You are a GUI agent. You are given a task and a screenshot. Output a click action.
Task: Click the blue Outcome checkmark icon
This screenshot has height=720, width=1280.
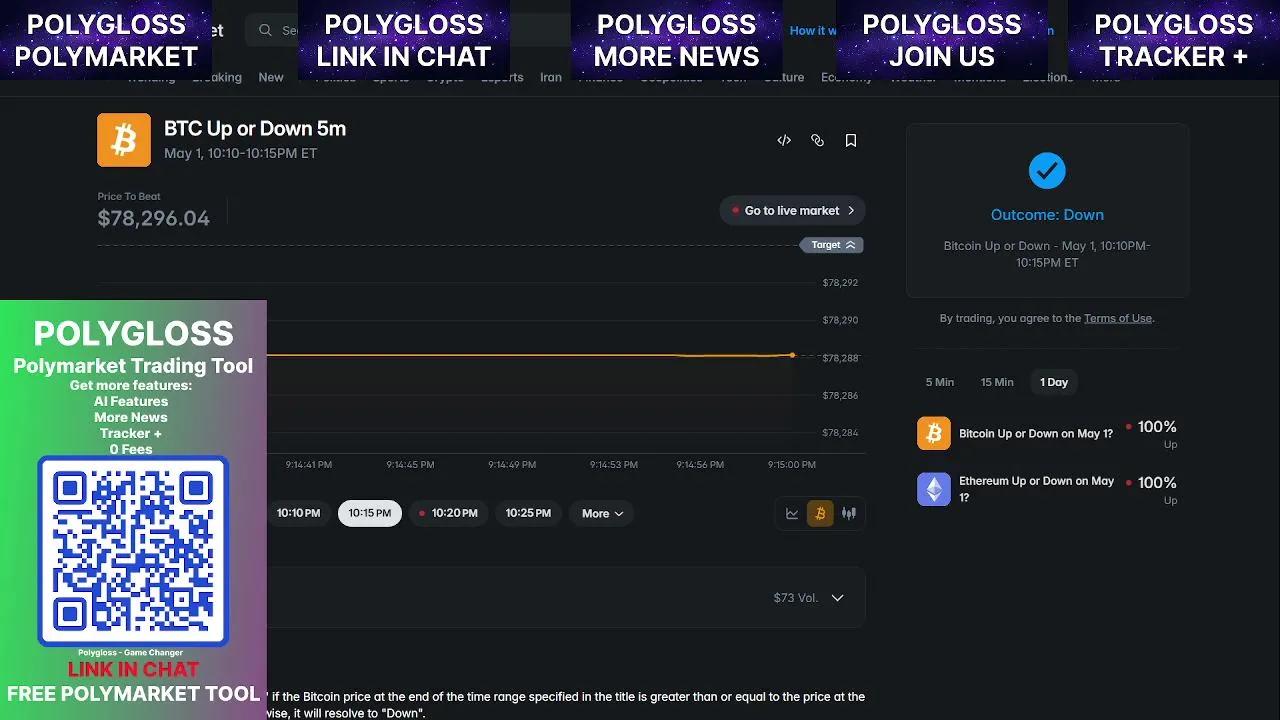point(1047,171)
